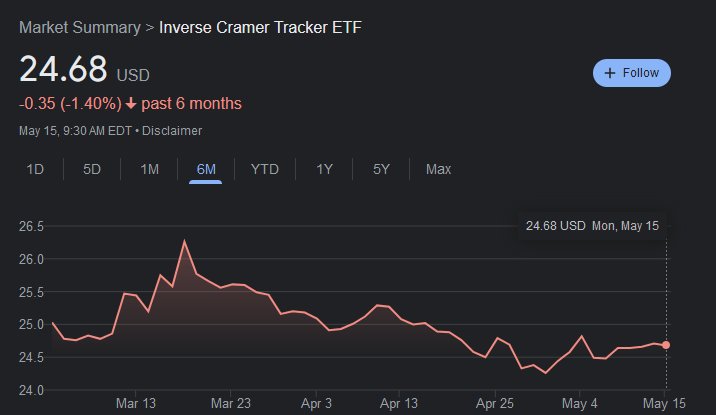Click the Follow button
716x415 pixels.
(632, 73)
